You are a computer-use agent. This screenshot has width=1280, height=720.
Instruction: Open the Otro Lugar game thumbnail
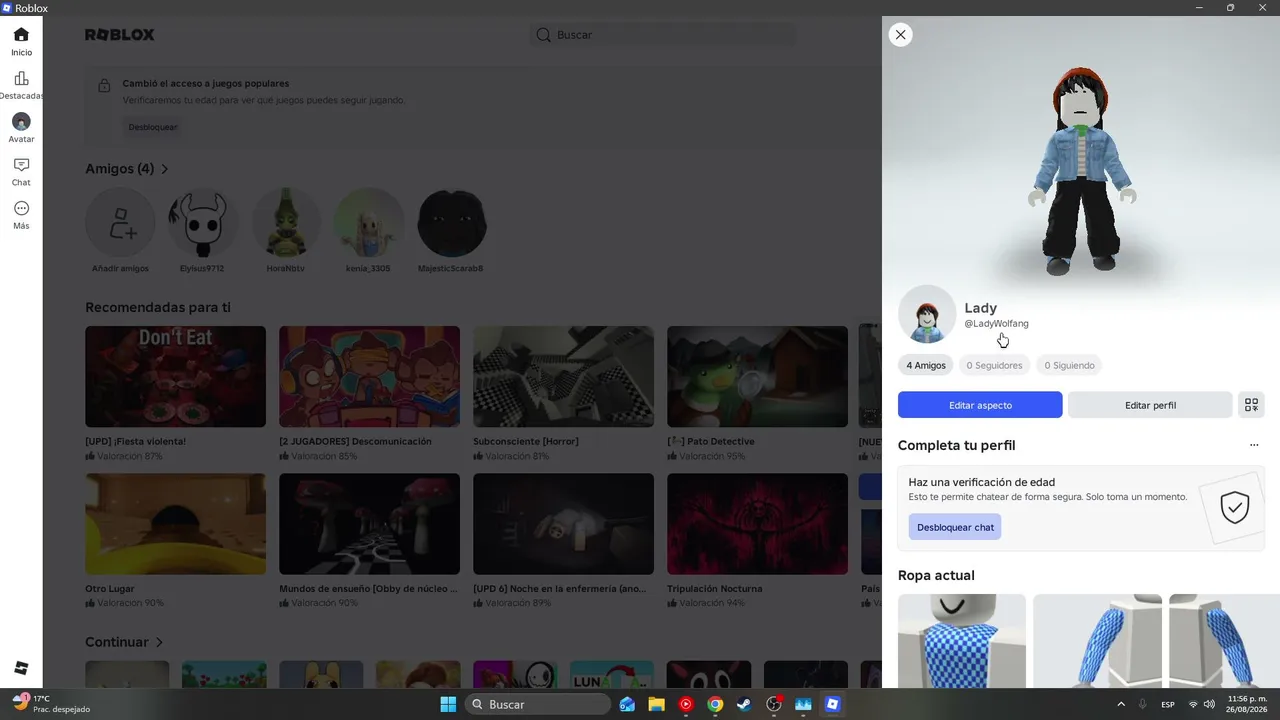coord(175,524)
